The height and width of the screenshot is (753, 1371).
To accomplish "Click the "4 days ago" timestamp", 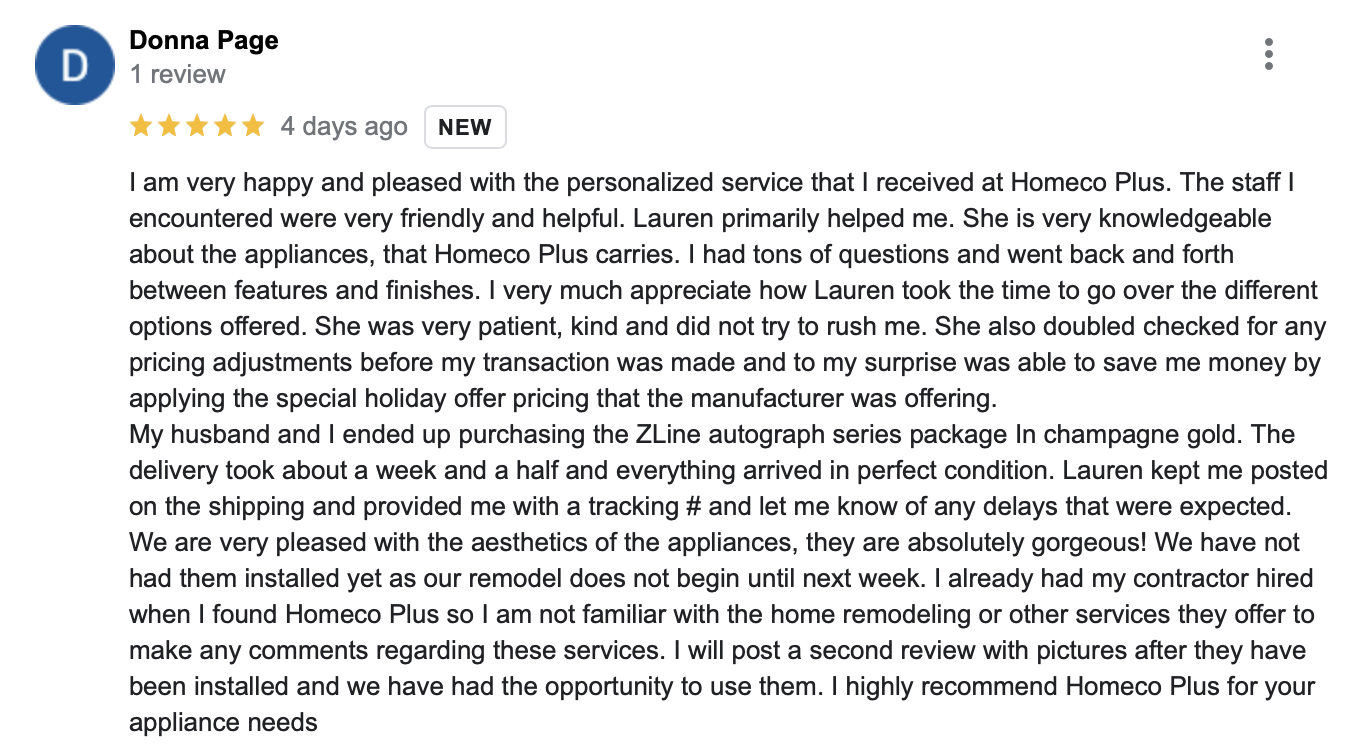I will [344, 127].
